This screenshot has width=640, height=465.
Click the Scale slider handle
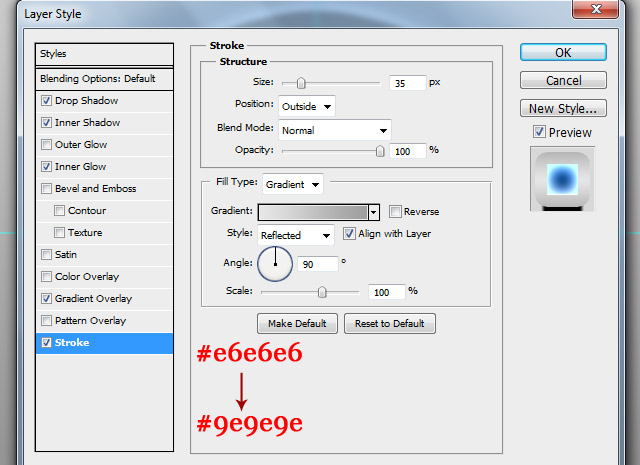(322, 292)
